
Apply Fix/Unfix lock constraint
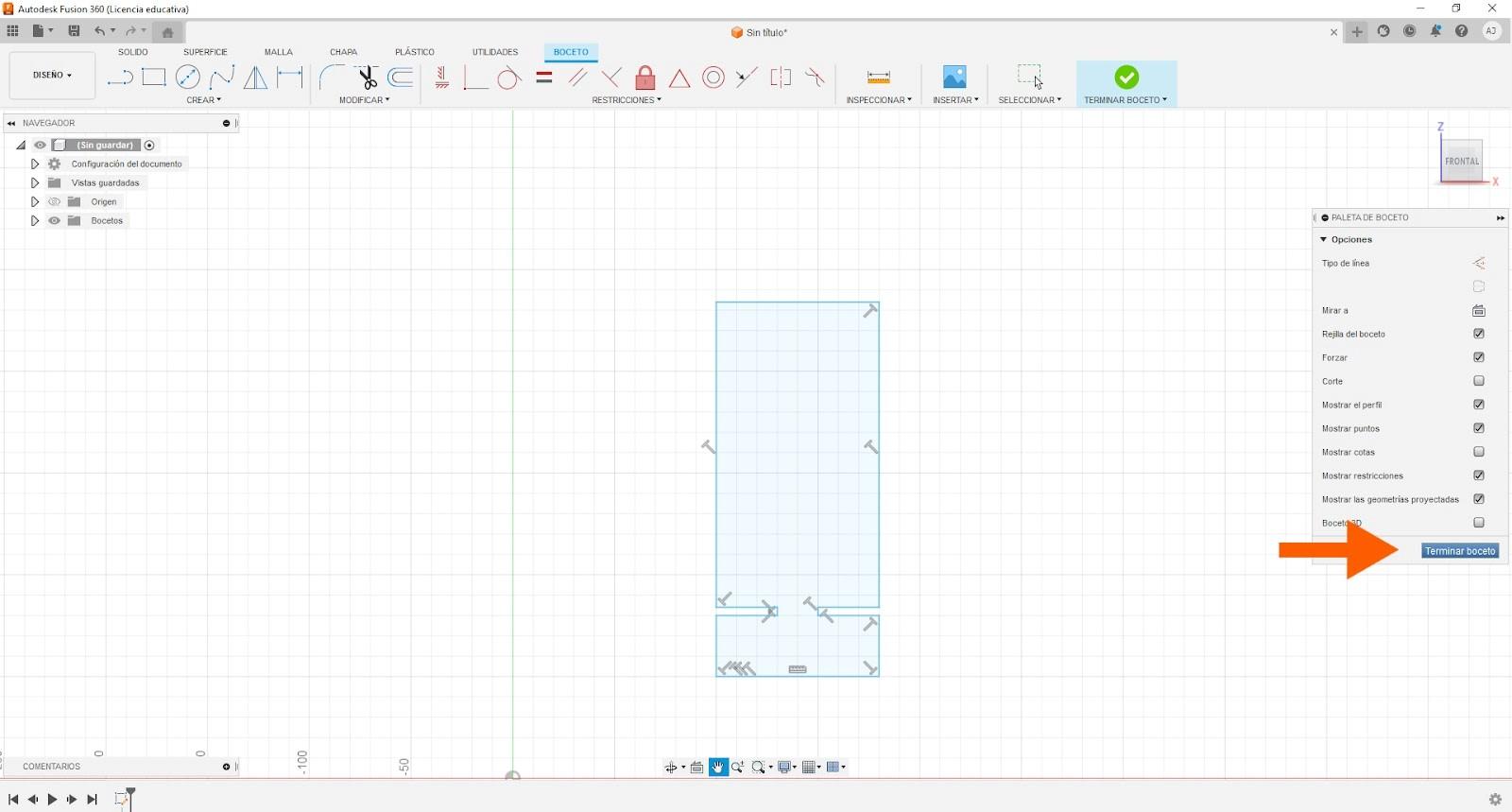click(645, 78)
